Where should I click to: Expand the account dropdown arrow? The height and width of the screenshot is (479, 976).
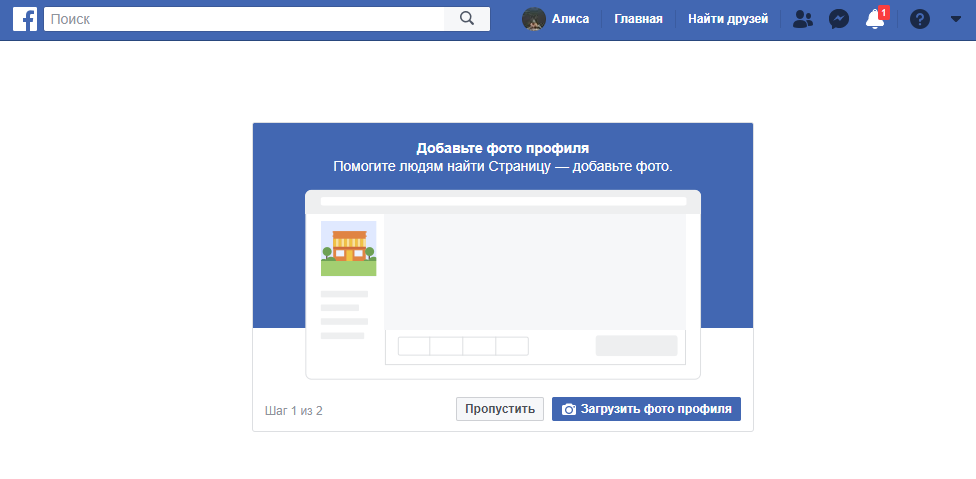click(x=956, y=19)
